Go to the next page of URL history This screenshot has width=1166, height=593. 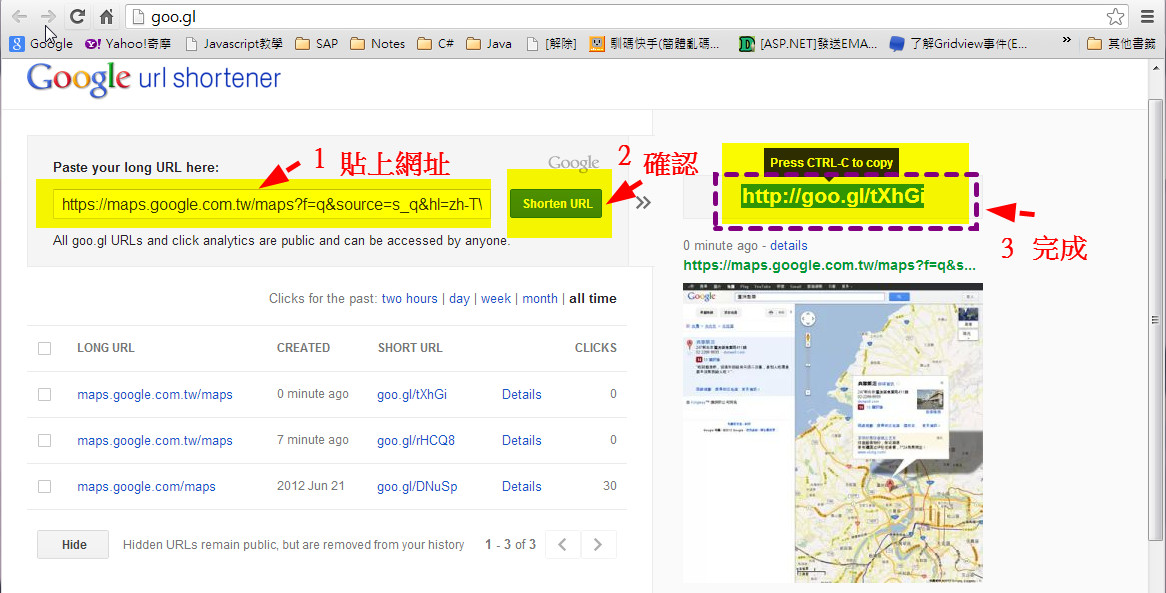[598, 545]
